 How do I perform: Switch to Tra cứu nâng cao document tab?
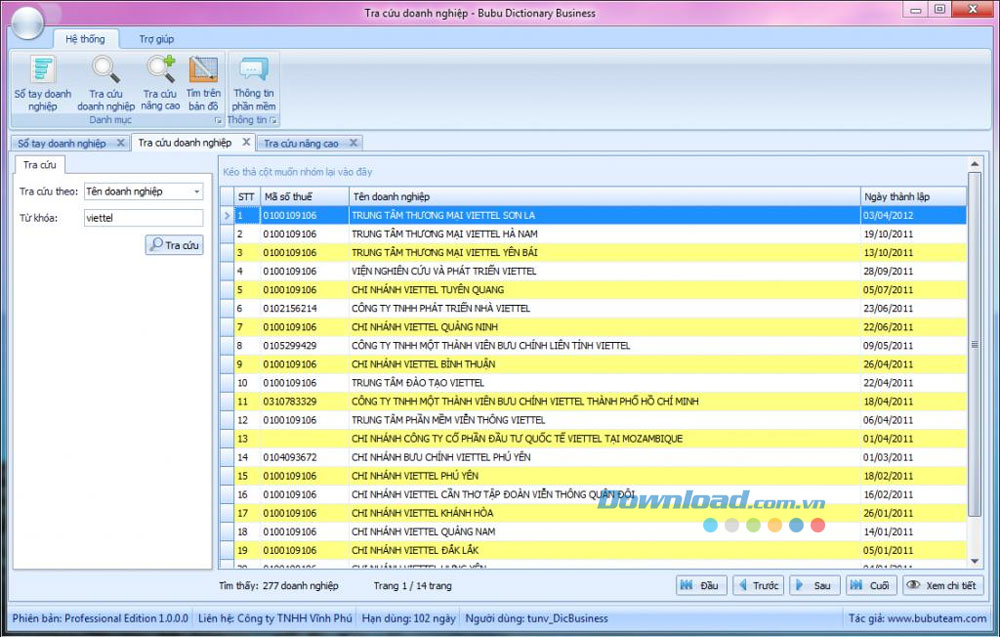point(301,143)
